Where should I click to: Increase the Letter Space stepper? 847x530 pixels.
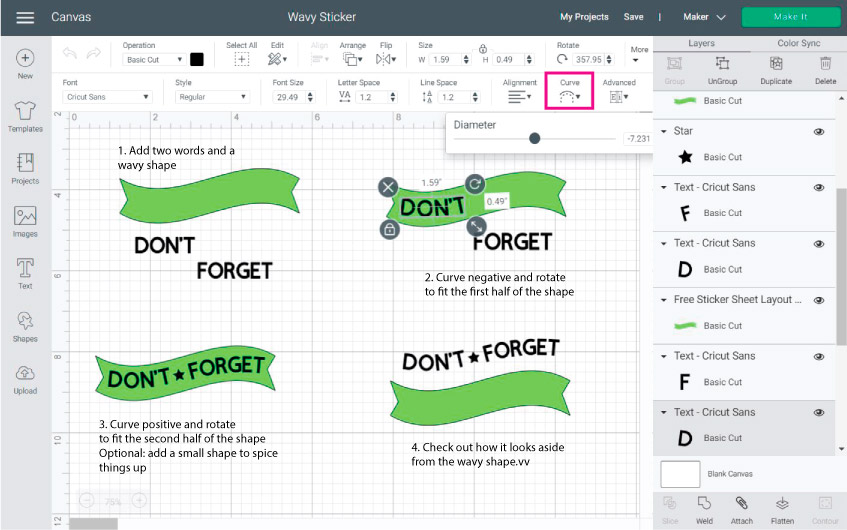[x=393, y=94]
